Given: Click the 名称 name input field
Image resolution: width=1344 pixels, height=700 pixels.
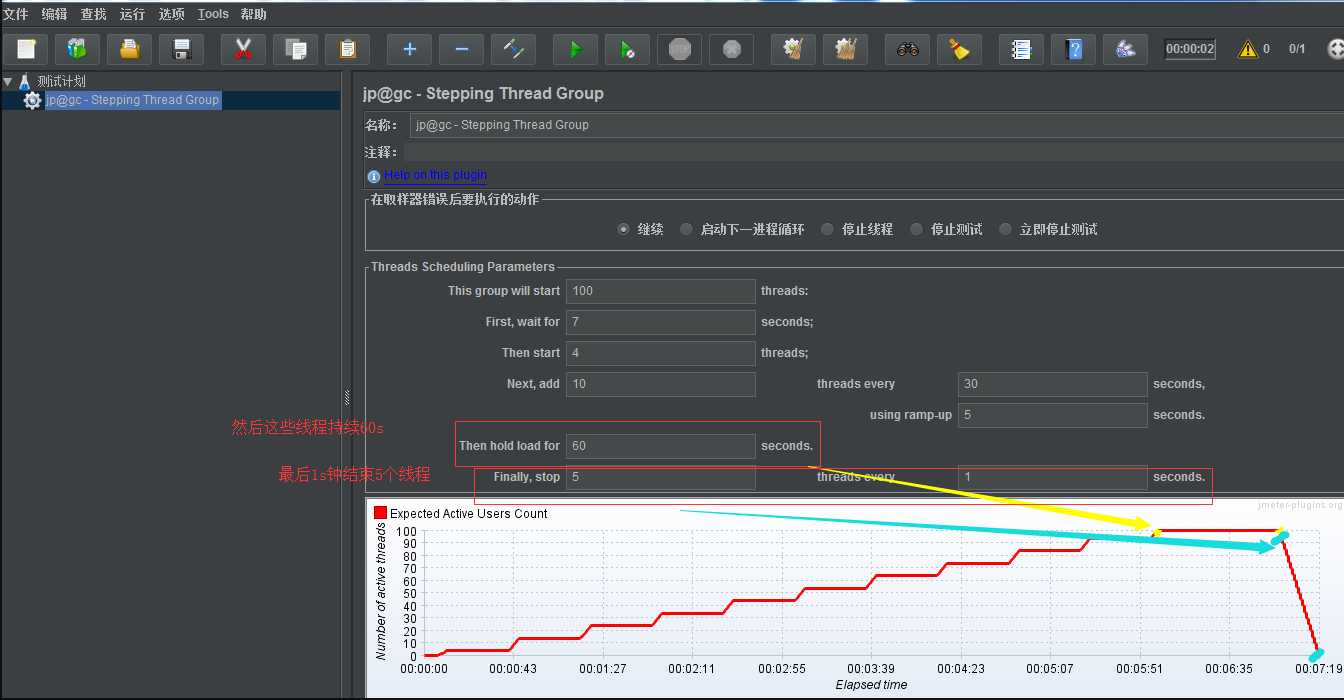Looking at the screenshot, I should point(876,125).
